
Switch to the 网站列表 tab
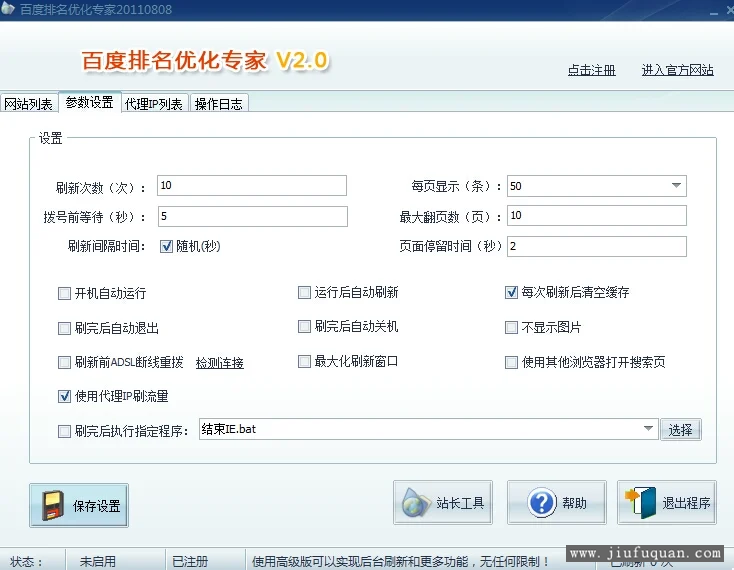29,104
